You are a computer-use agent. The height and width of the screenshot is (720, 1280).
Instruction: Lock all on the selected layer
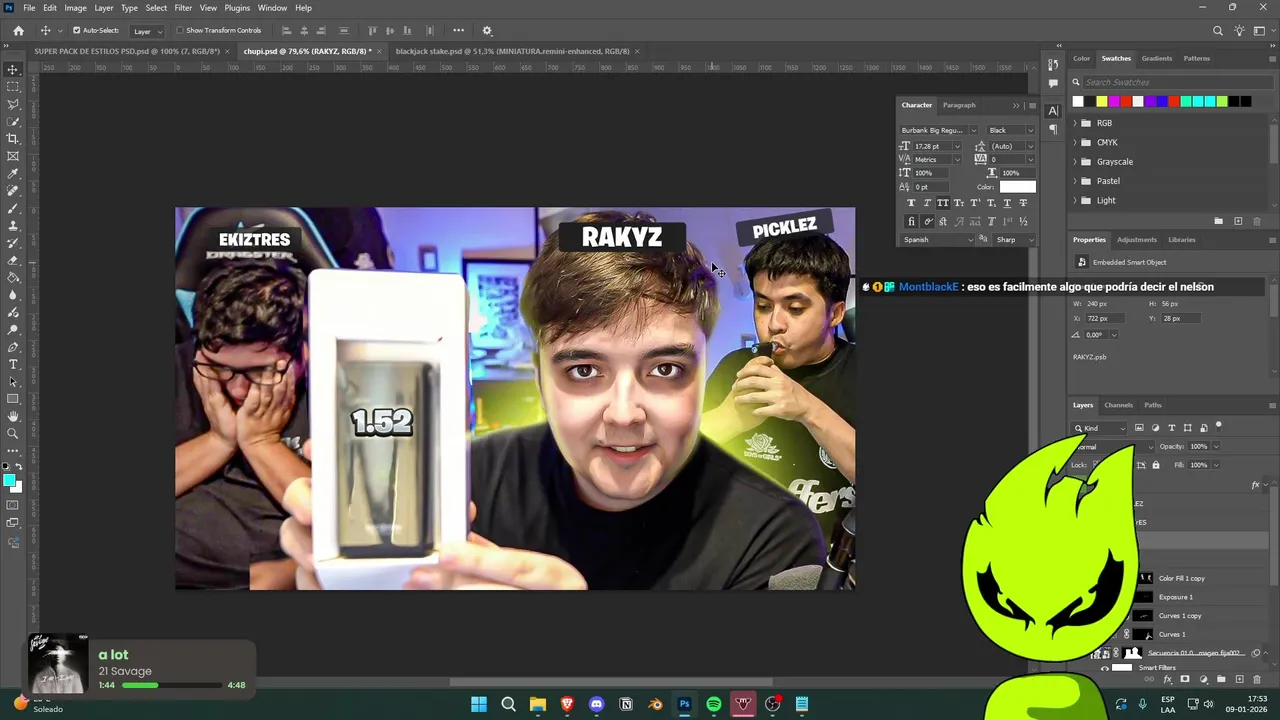click(x=1156, y=465)
